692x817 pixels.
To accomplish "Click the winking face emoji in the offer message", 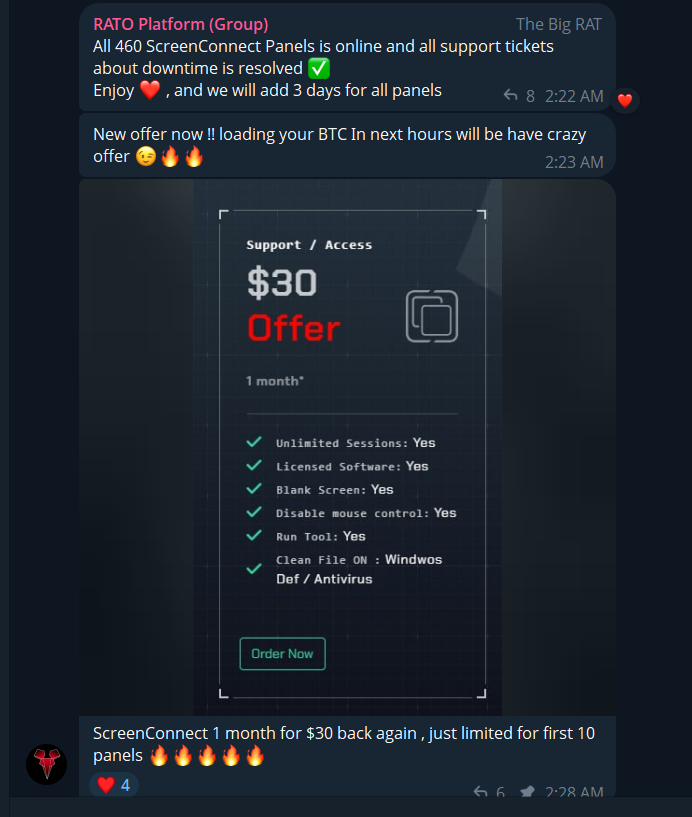I will point(146,156).
